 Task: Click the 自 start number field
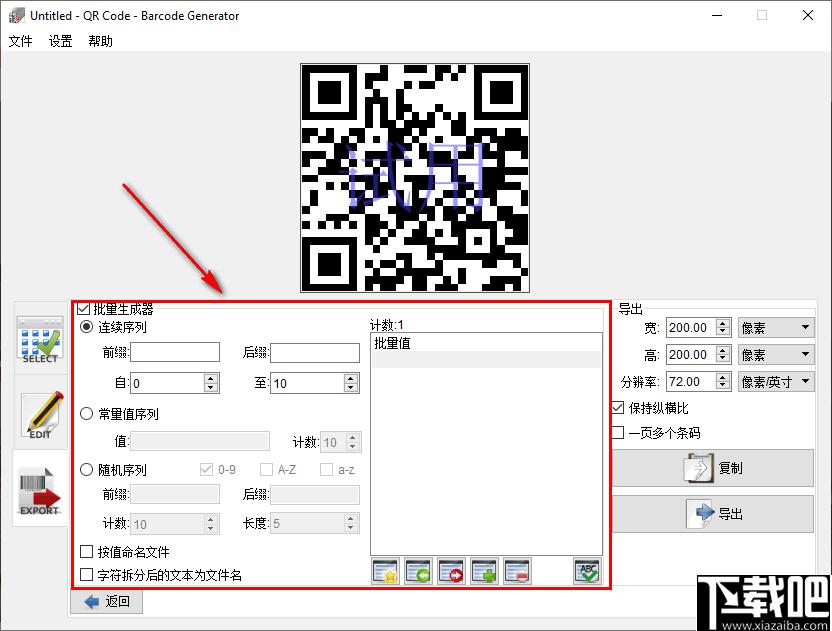(168, 383)
